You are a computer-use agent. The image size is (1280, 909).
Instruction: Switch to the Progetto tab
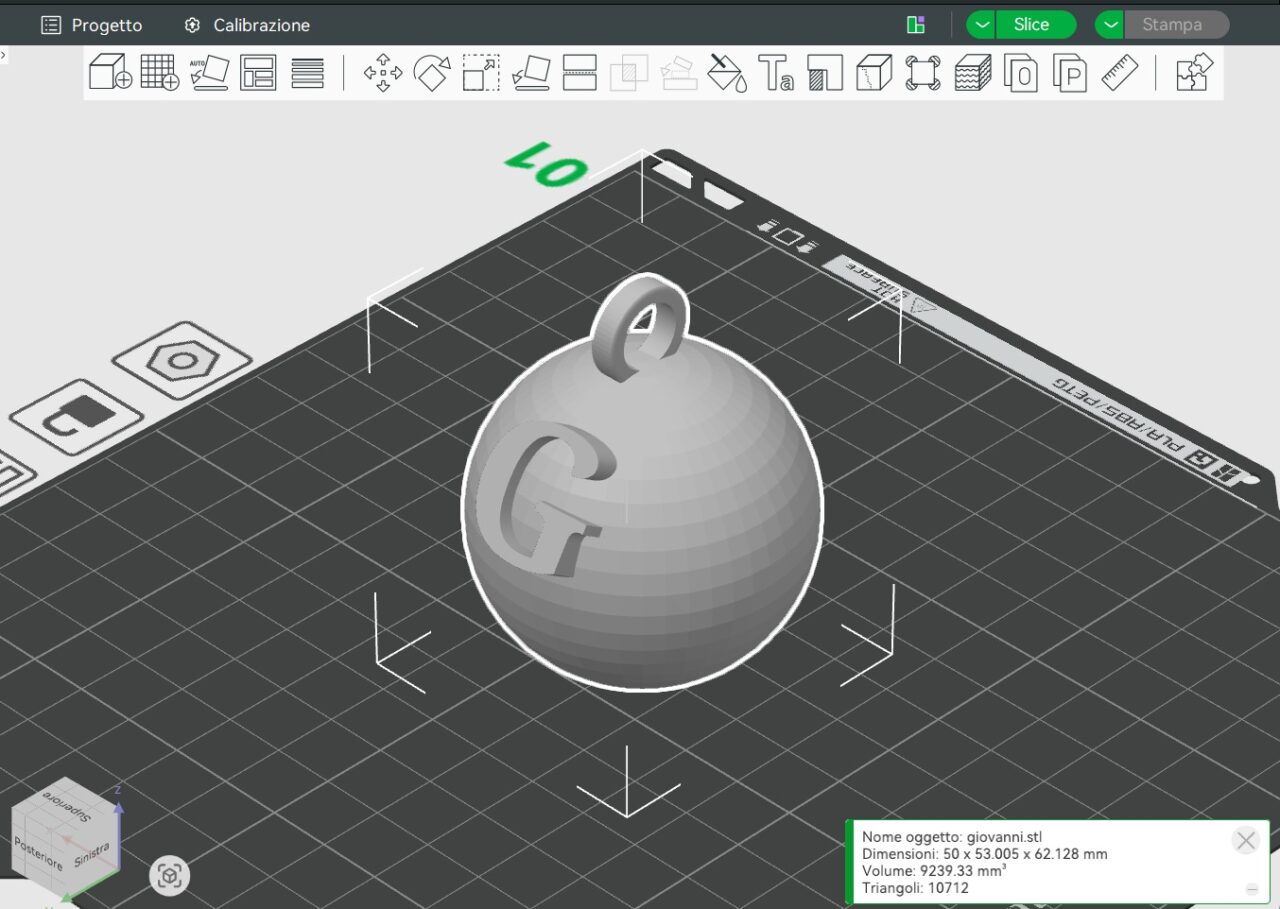[92, 25]
